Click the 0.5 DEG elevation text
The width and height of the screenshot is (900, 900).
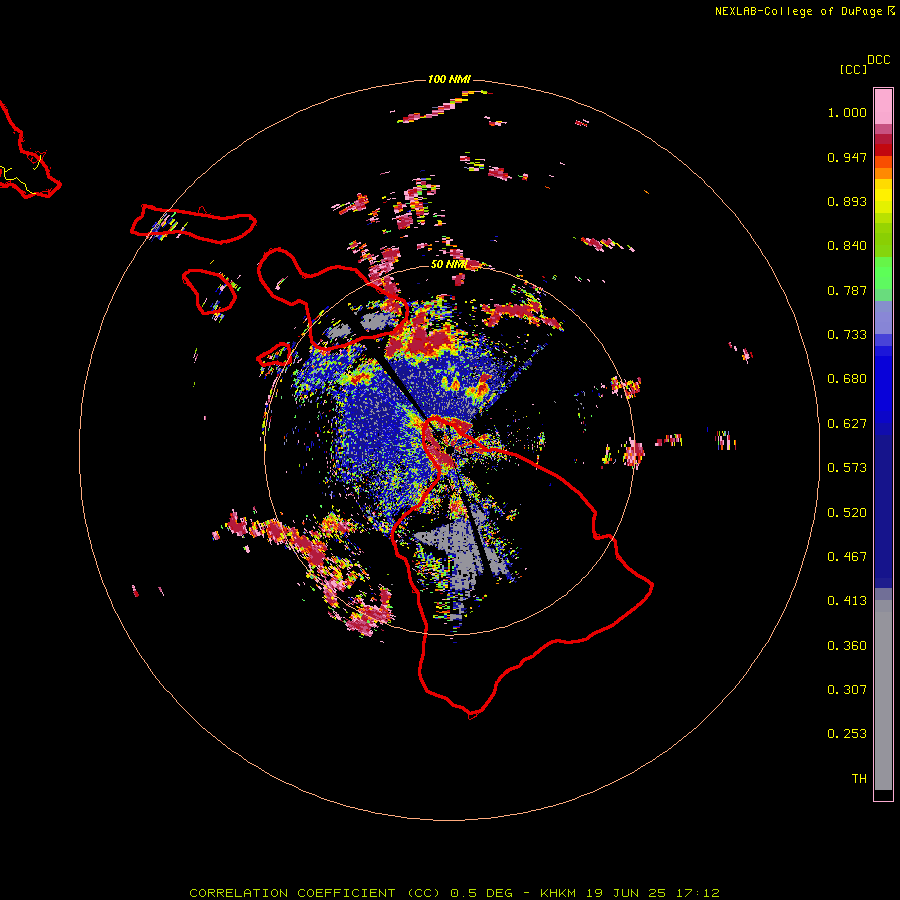[481, 893]
